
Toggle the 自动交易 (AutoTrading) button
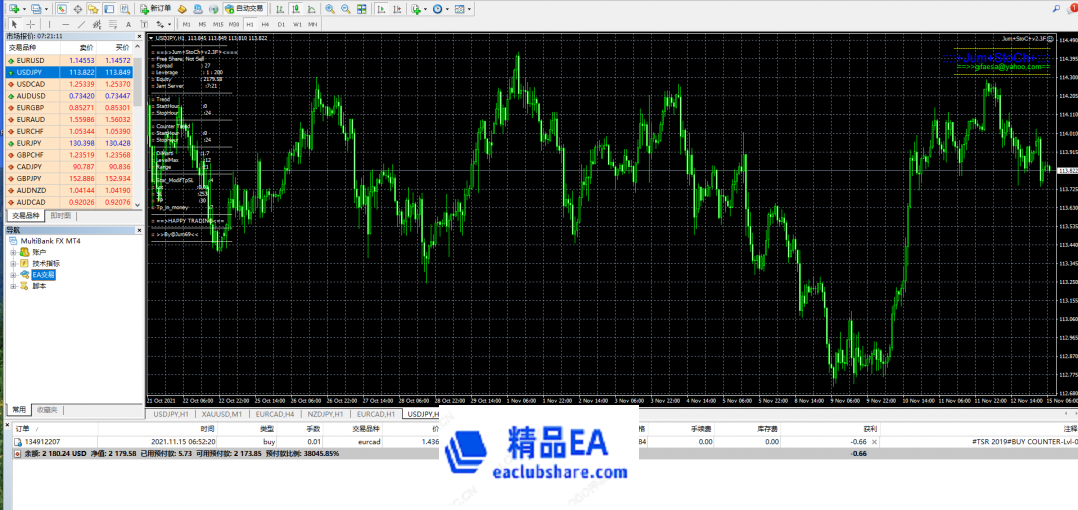click(243, 8)
